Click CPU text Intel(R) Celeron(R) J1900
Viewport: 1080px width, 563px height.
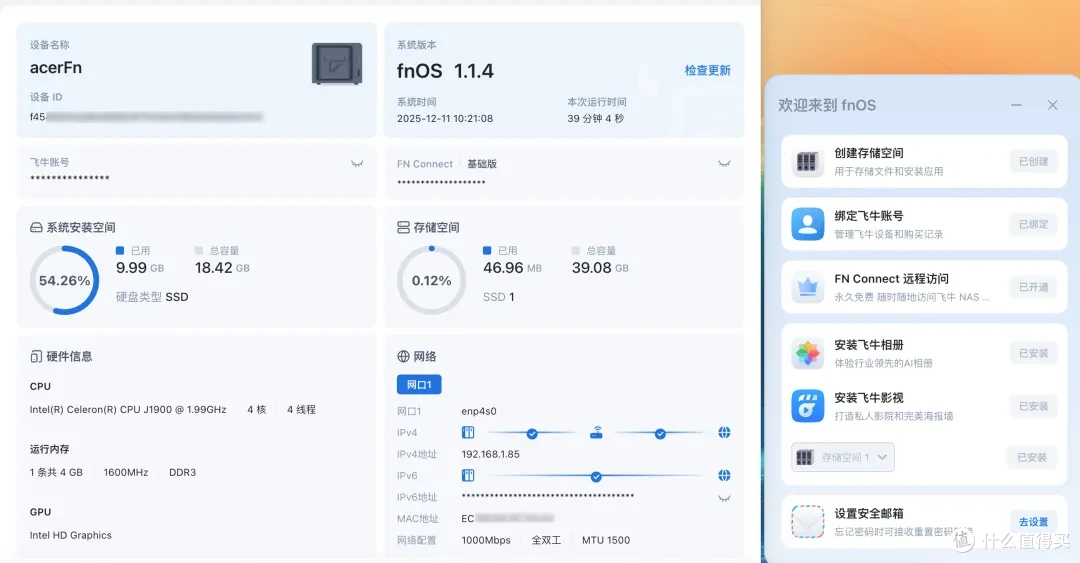128,409
